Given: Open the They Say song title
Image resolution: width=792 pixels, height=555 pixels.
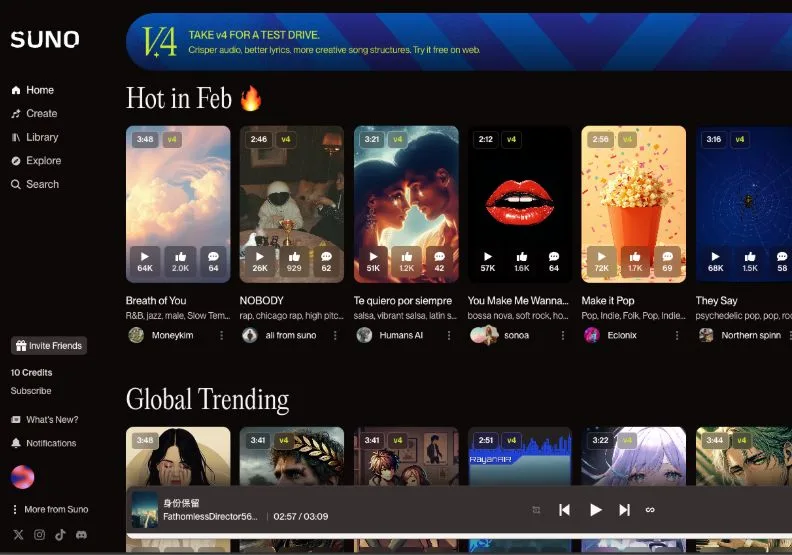Looking at the screenshot, I should tap(716, 300).
